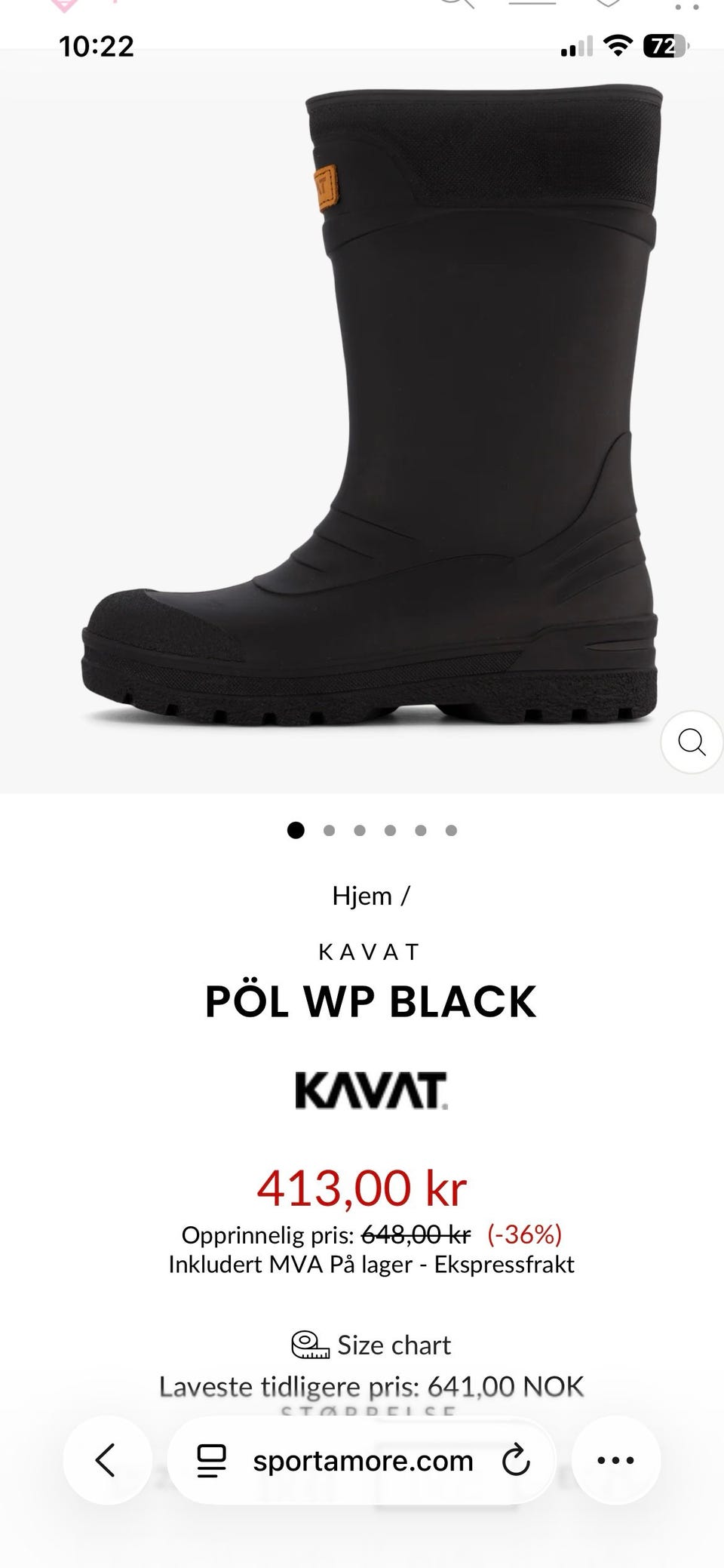Viewport: 724px width, 1568px height.
Task: Select the first carousel dot
Action: (x=296, y=830)
